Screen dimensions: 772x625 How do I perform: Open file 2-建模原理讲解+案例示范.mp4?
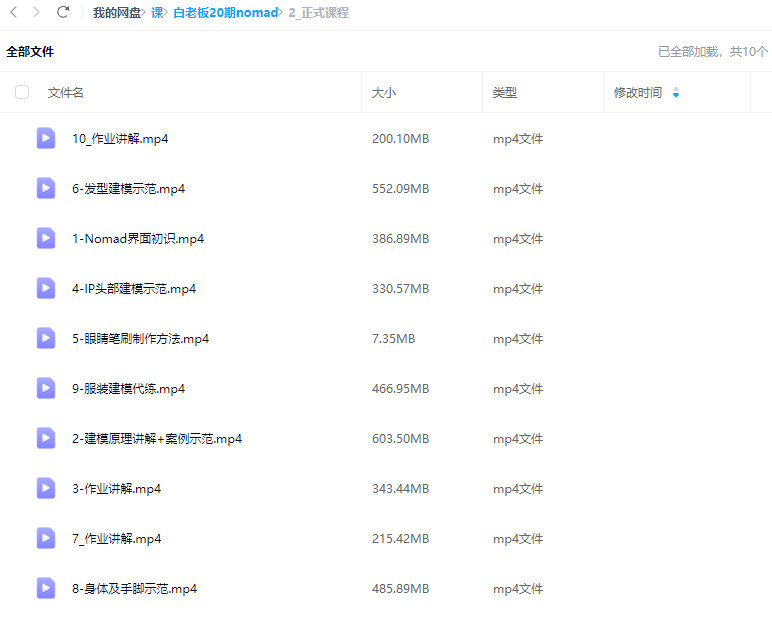point(157,439)
